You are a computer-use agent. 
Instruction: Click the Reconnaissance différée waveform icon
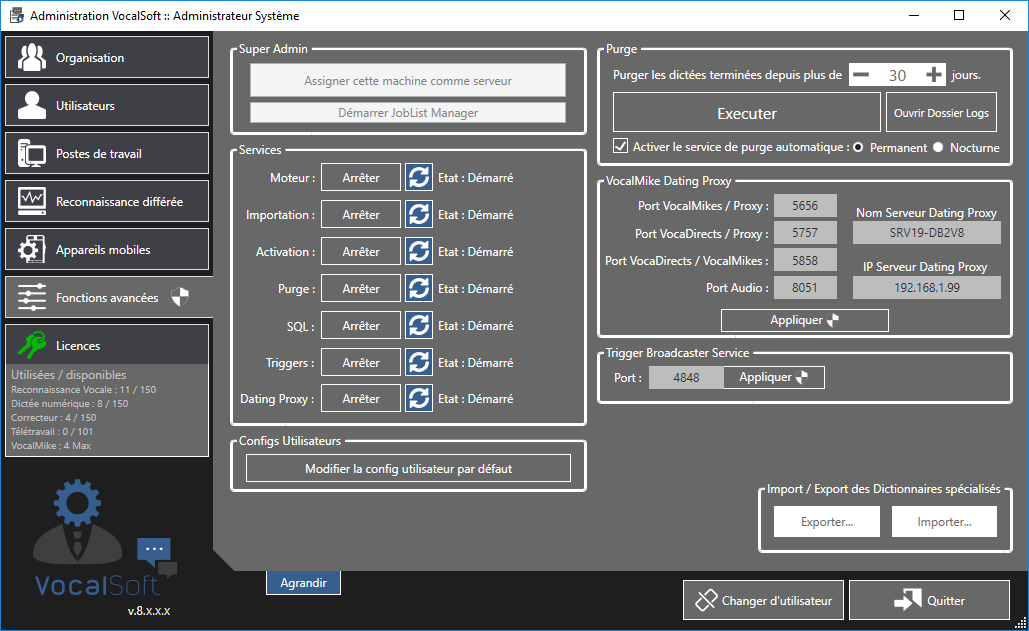pos(32,201)
